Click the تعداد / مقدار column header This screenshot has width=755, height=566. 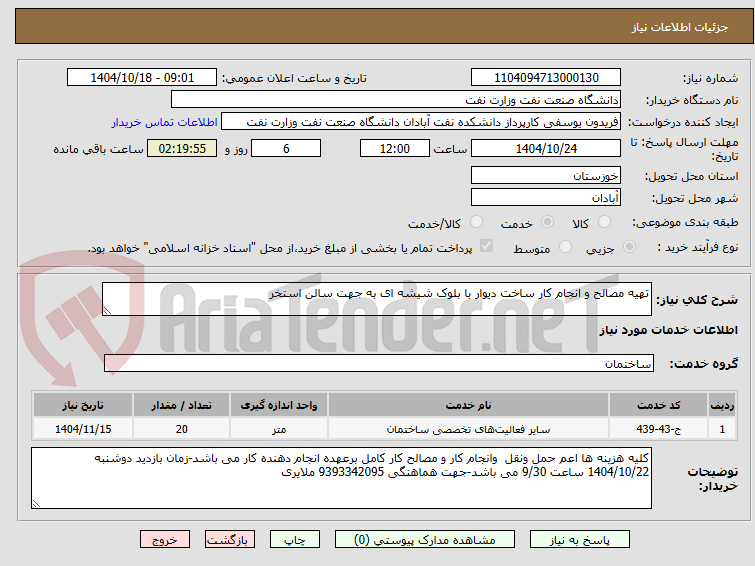(182, 405)
